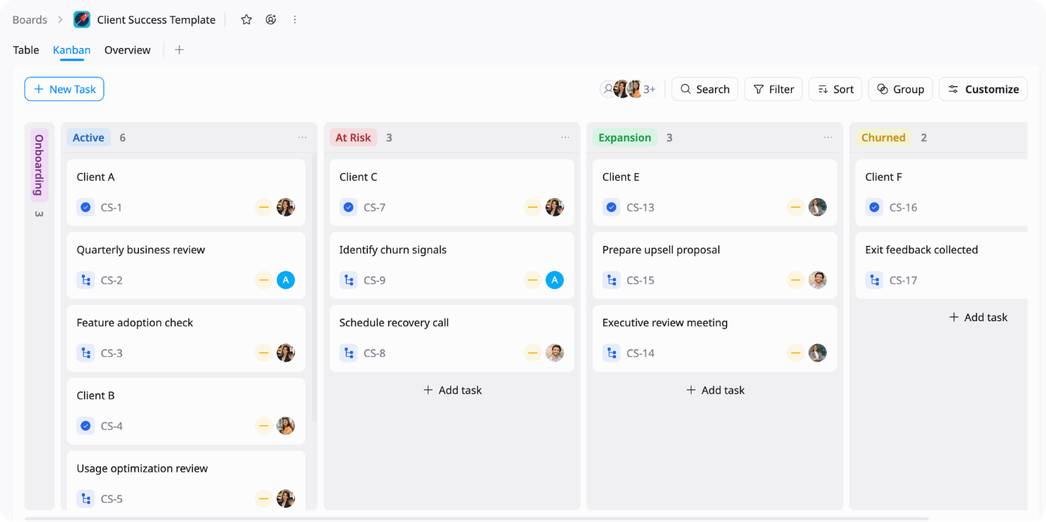The width and height of the screenshot is (1046, 522).
Task: Click the subtask icon on CS-9
Action: point(348,280)
